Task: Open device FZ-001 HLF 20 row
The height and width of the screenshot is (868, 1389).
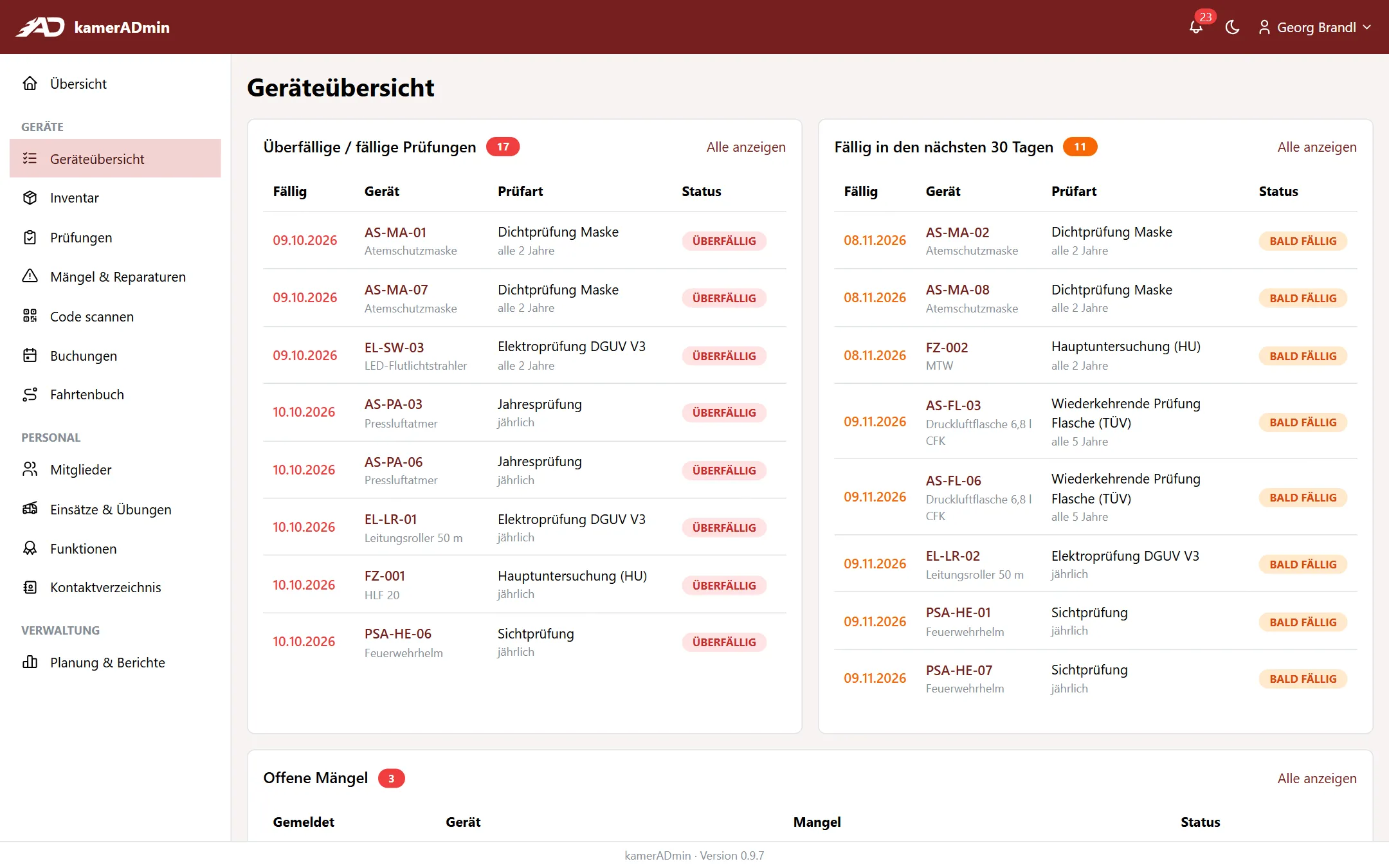Action: (x=525, y=584)
